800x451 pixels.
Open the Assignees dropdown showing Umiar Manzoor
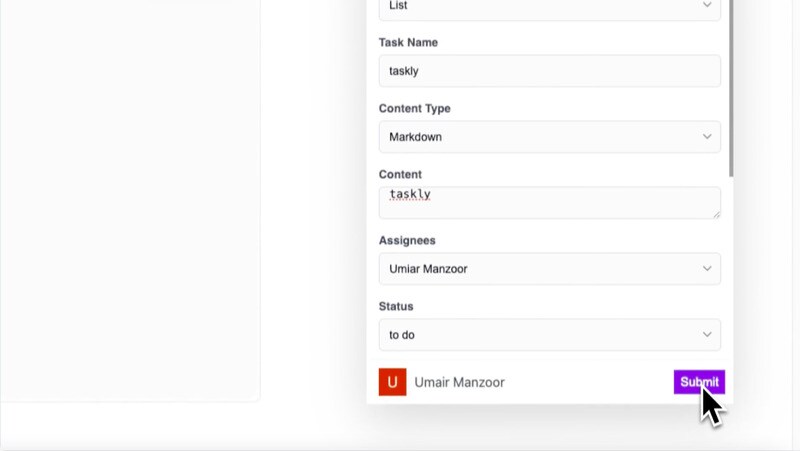pos(549,269)
